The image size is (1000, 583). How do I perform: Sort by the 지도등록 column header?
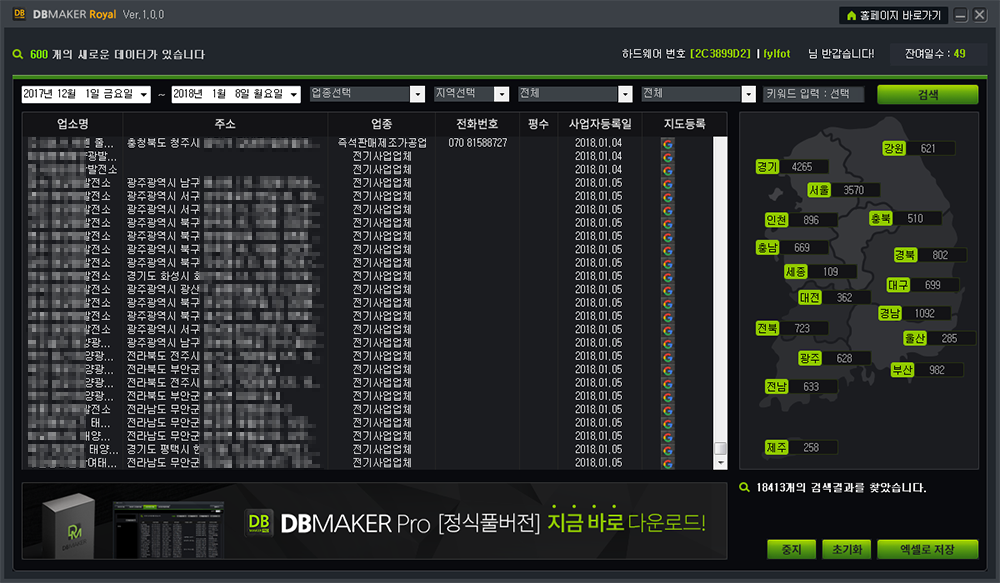[x=684, y=124]
